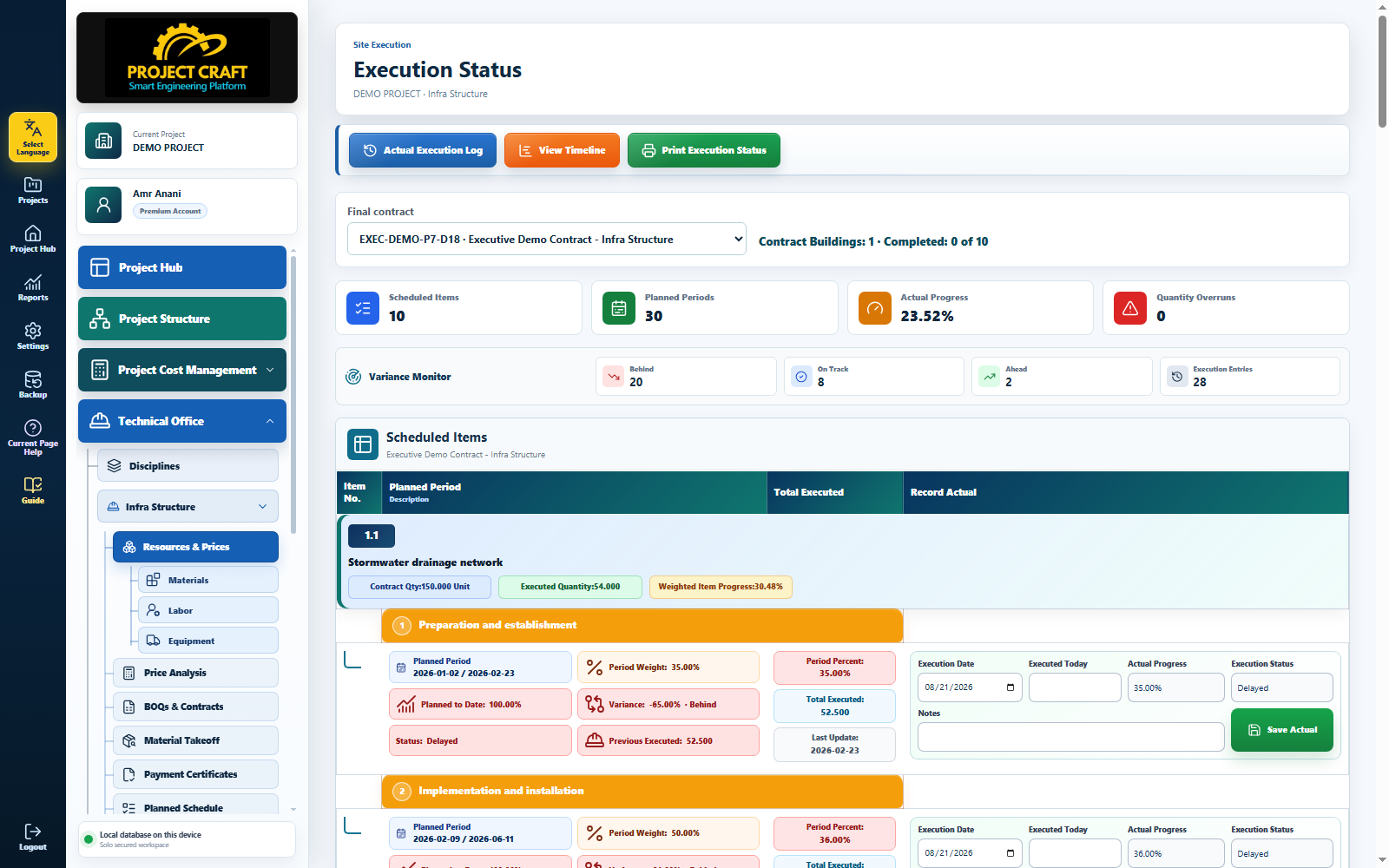
Task: Click the Execution Entries history icon
Action: pos(1177,377)
